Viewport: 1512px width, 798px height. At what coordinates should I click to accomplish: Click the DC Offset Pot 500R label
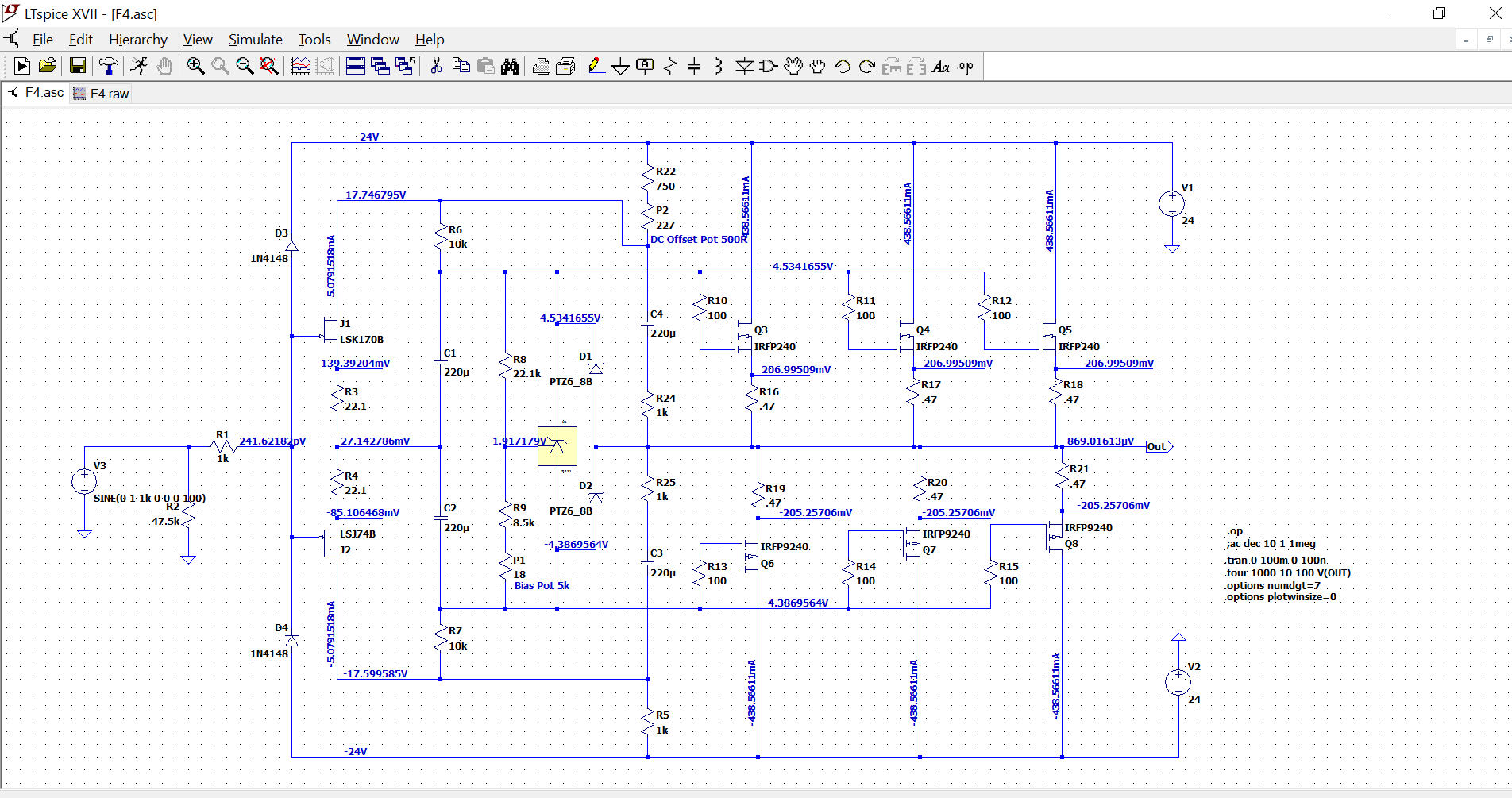[699, 239]
